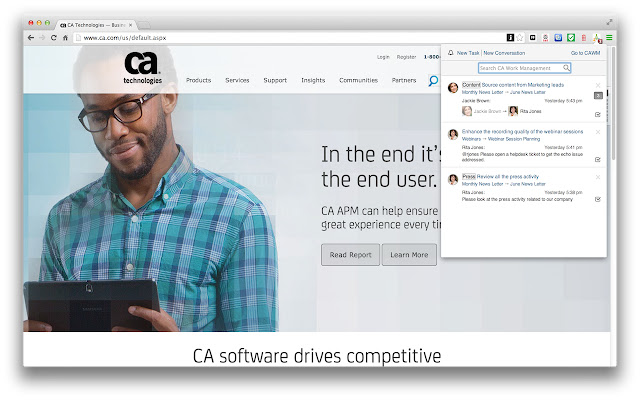Screen dimensions: 640x400
Task: Open the Partners menu
Action: point(404,80)
